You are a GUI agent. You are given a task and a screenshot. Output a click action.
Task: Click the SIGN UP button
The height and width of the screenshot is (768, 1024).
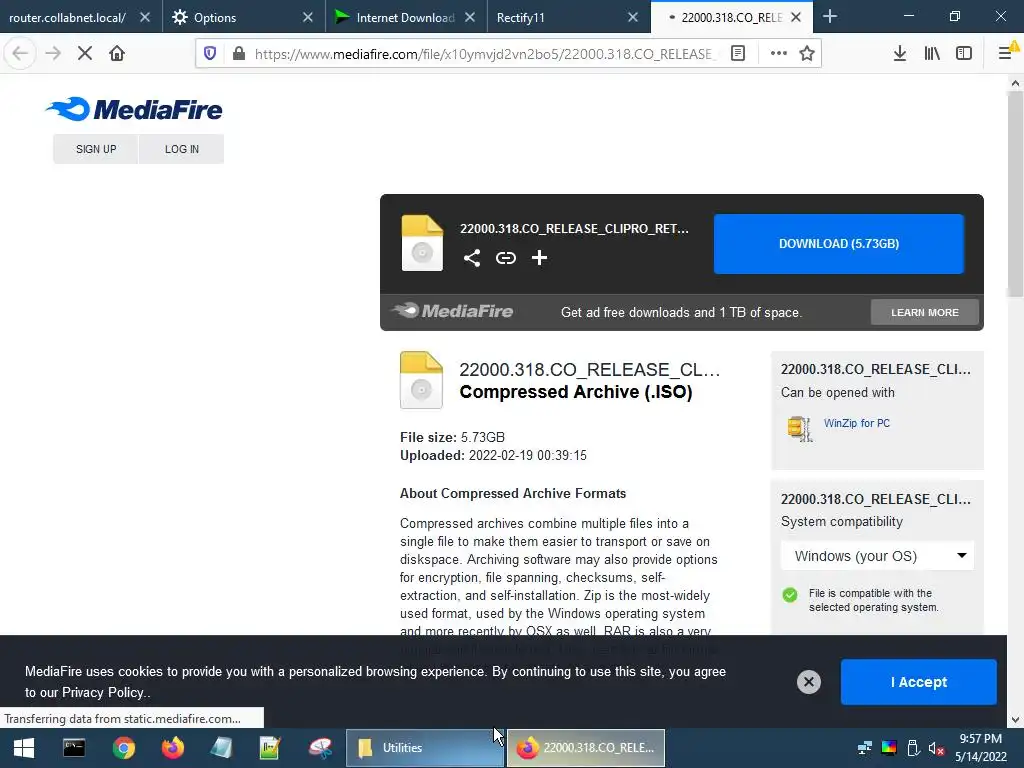point(96,149)
